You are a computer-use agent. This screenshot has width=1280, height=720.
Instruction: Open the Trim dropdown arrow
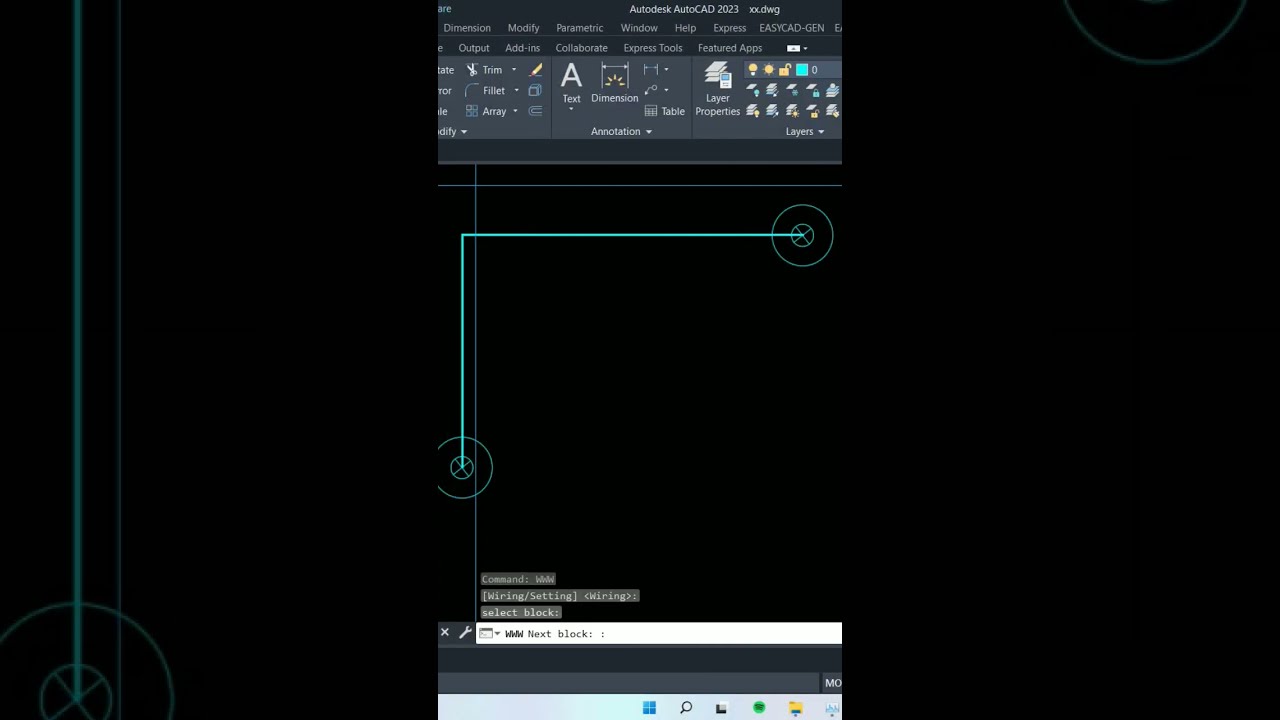pos(514,70)
